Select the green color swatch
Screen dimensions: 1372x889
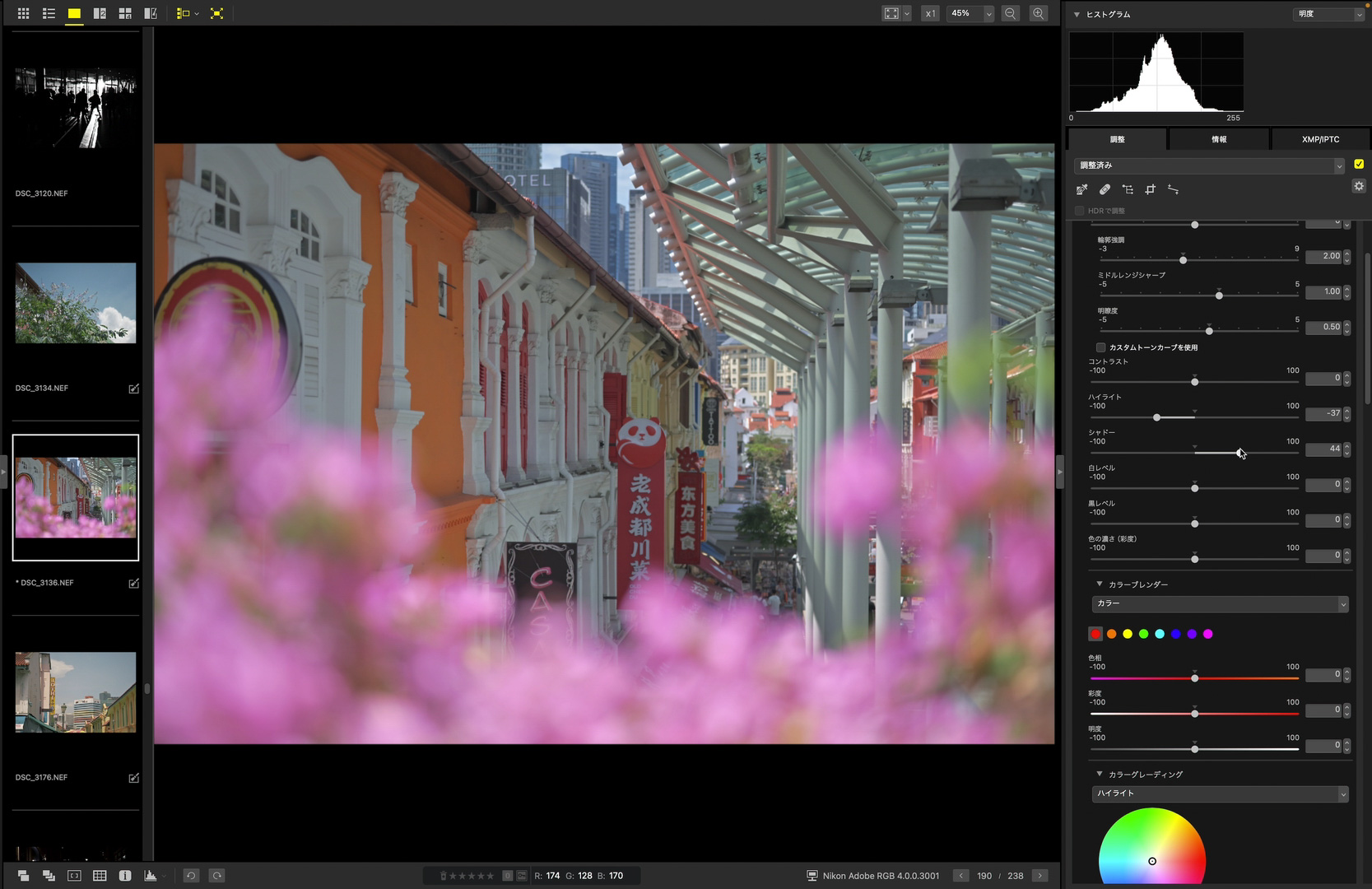point(1143,634)
